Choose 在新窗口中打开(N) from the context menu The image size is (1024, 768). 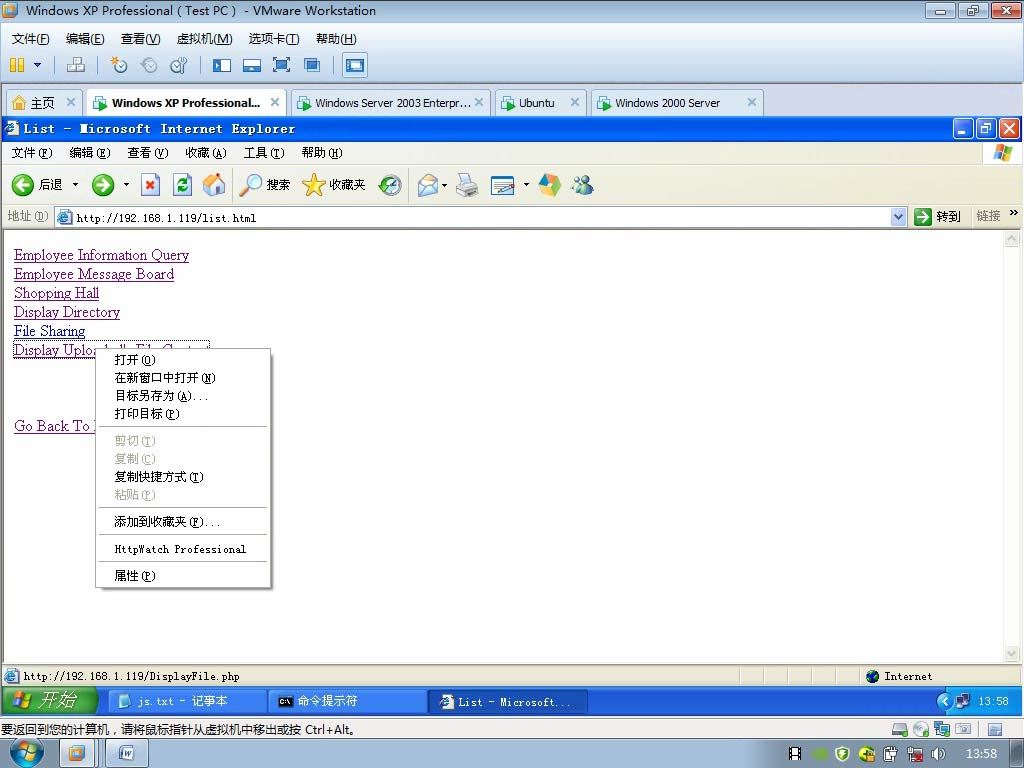pyautogui.click(x=183, y=378)
